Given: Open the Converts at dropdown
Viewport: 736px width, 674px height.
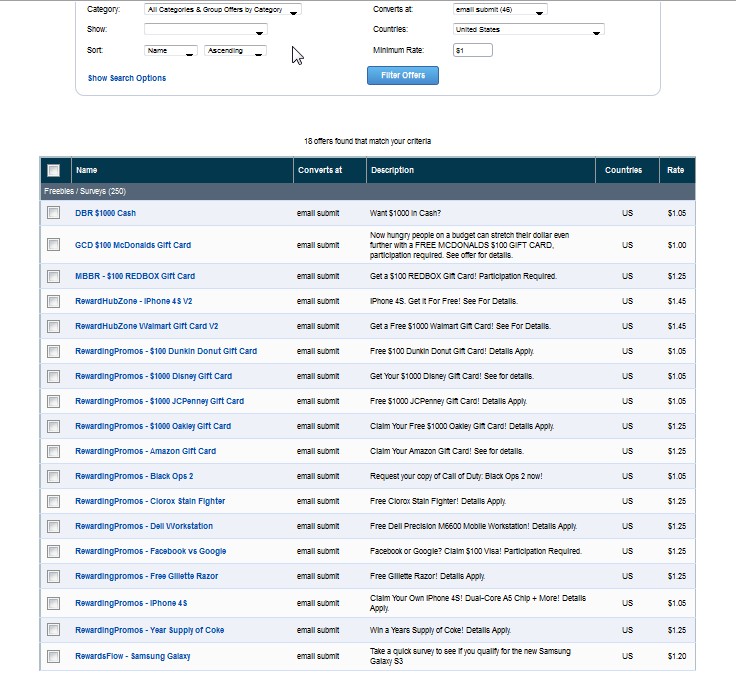Looking at the screenshot, I should tap(500, 9).
